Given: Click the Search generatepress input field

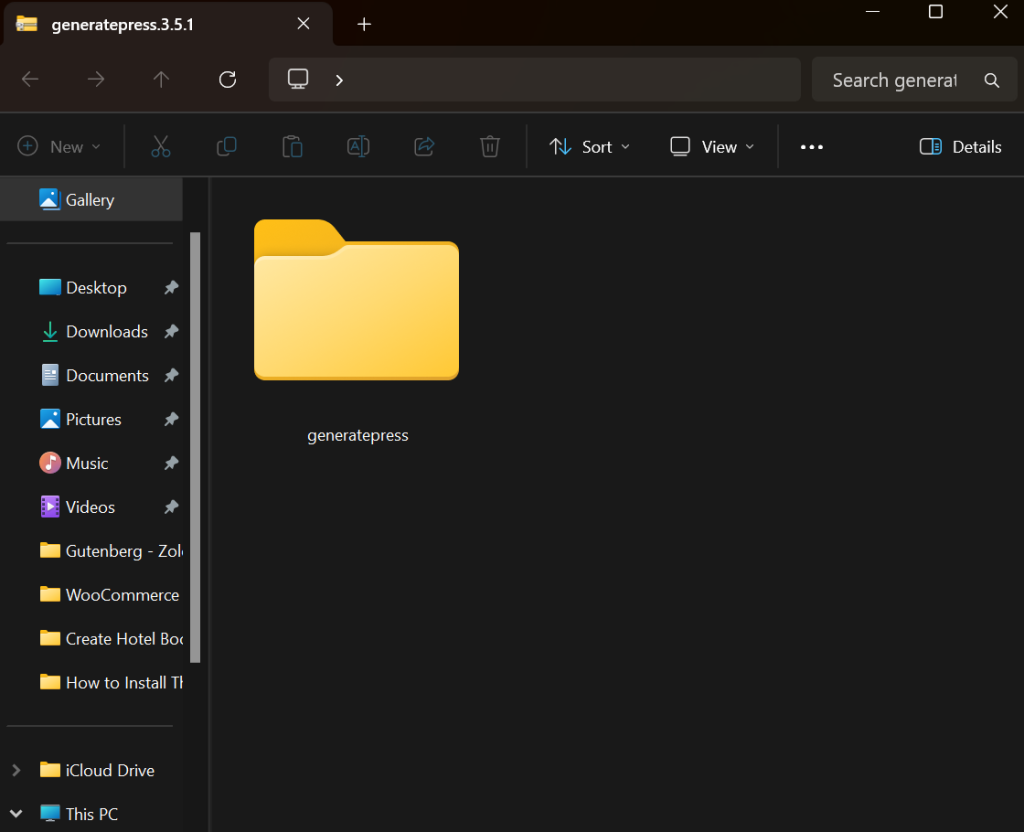Looking at the screenshot, I should tap(895, 80).
